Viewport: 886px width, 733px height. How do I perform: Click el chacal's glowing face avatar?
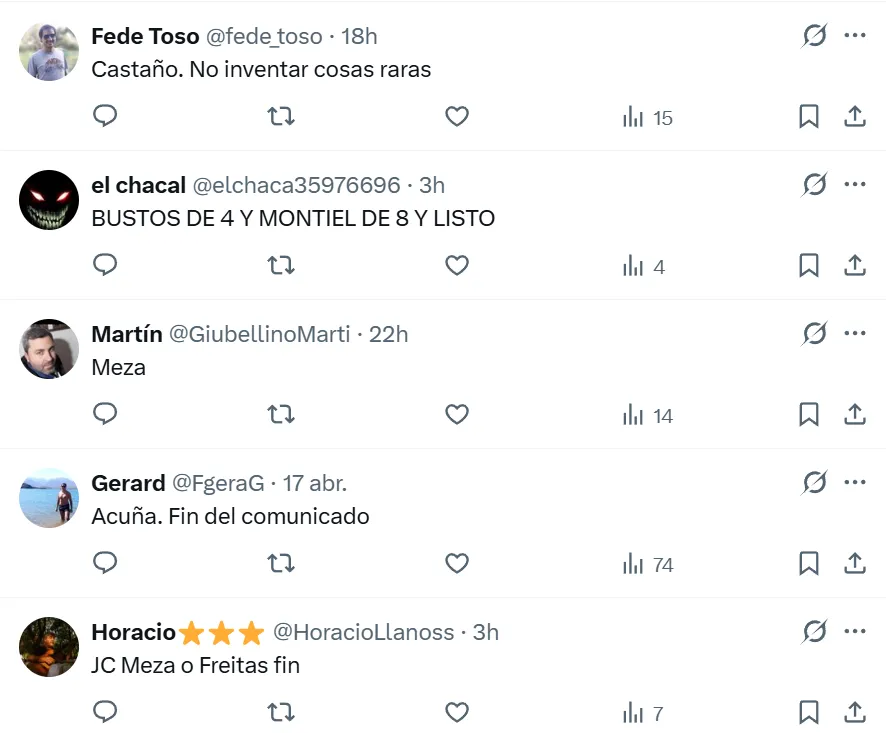(49, 200)
